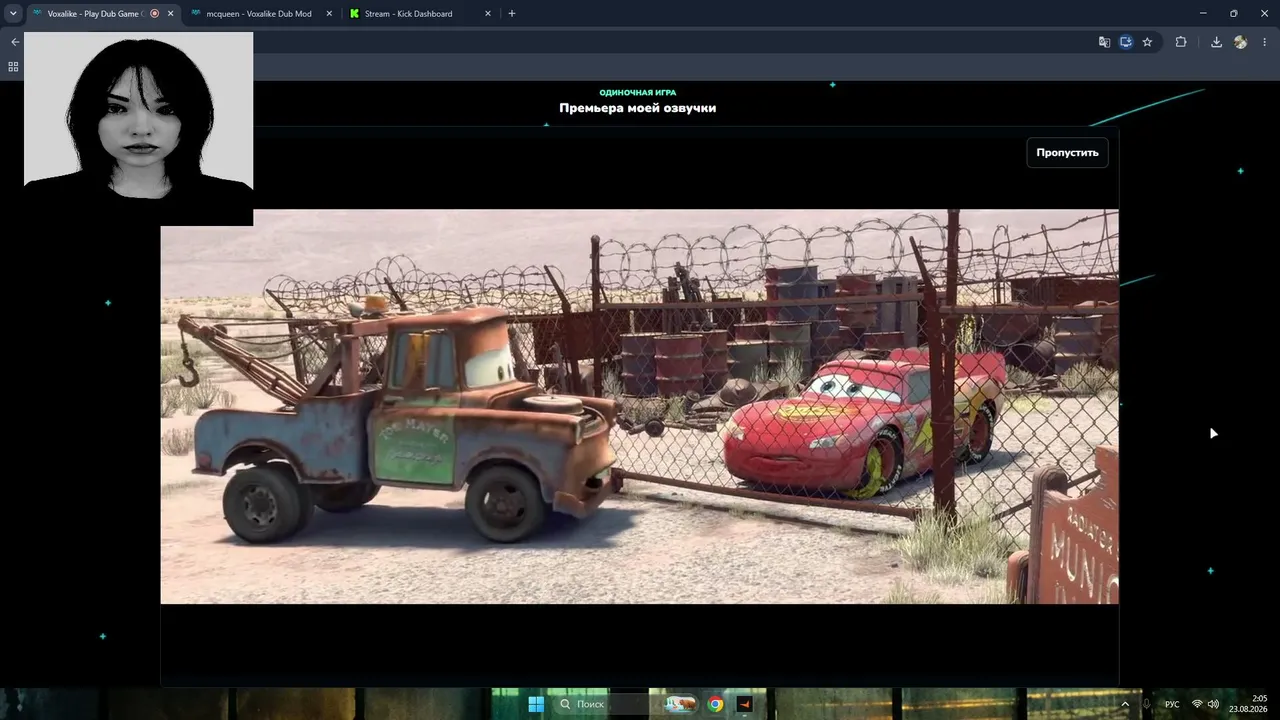Expand the tab search dropdown
The height and width of the screenshot is (720, 1280).
[x=13, y=14]
